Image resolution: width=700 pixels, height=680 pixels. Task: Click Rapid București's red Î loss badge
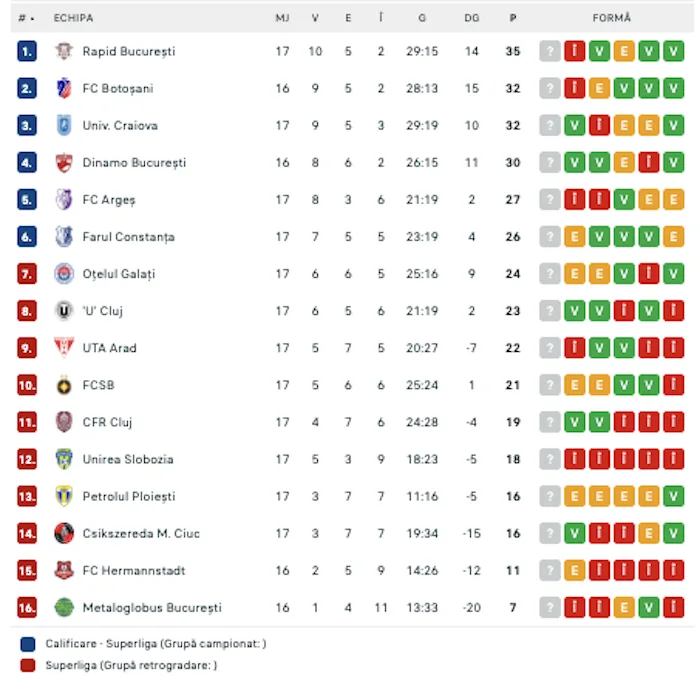click(x=575, y=51)
